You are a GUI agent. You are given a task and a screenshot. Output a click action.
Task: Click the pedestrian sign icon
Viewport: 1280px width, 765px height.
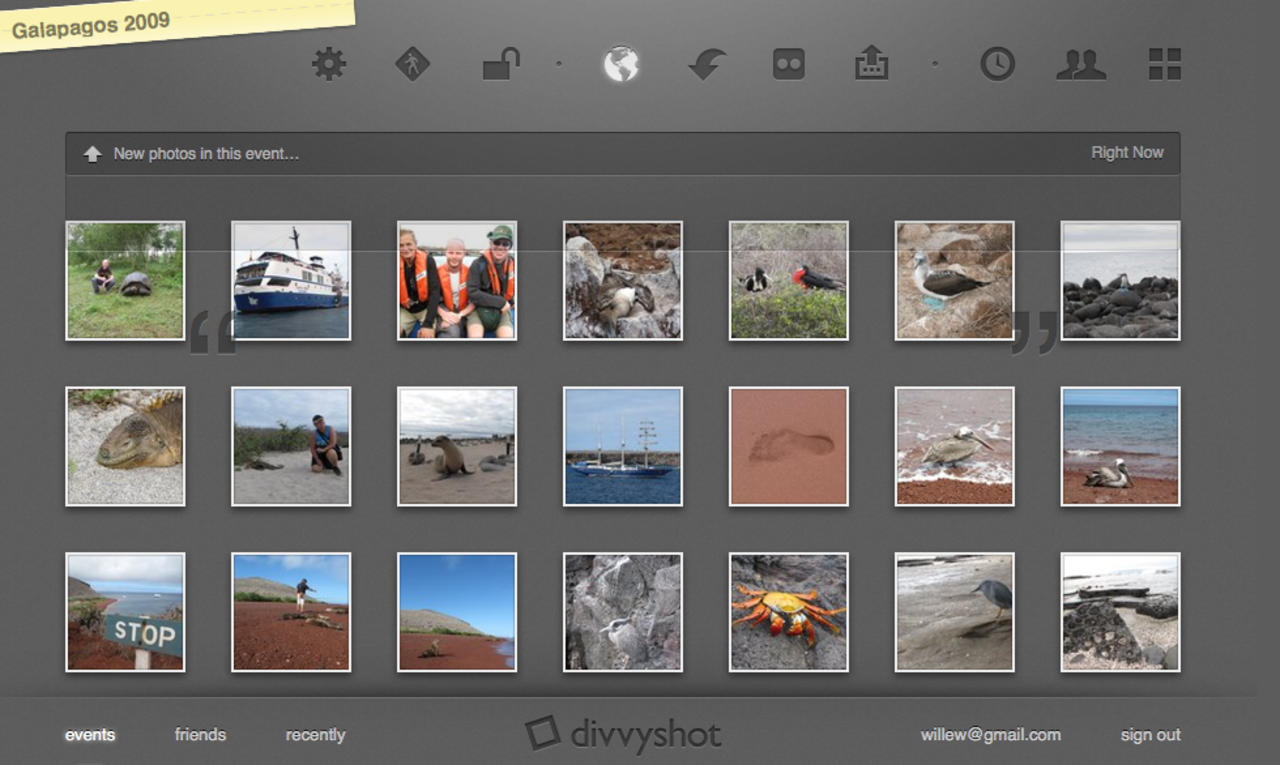tap(412, 65)
